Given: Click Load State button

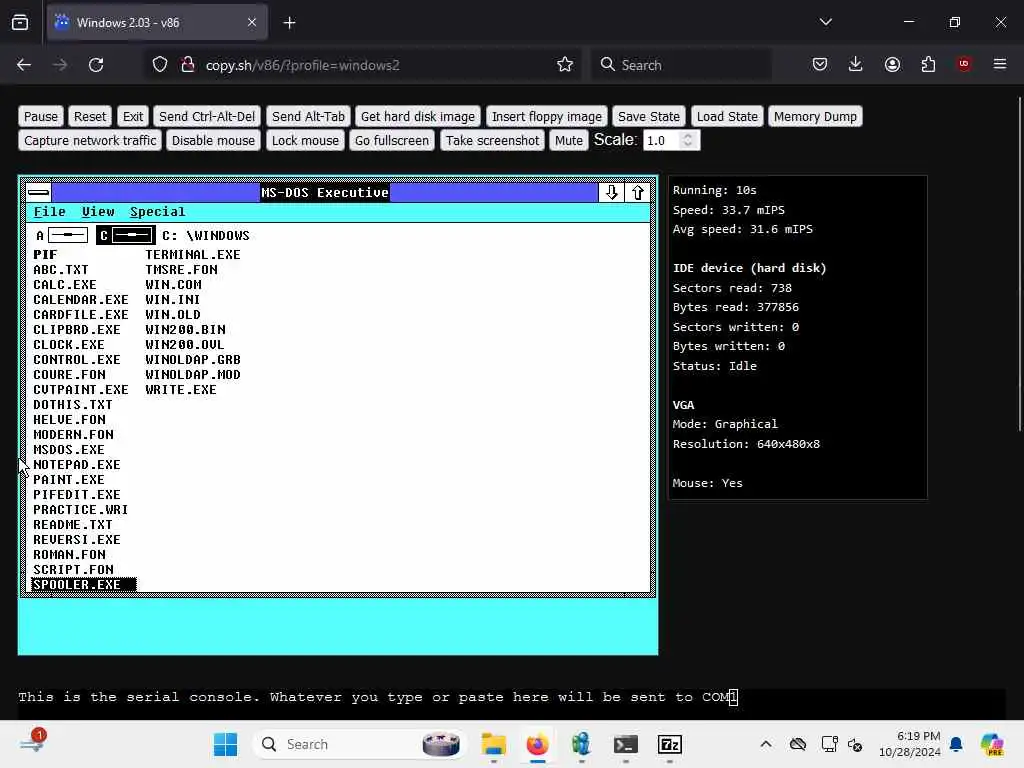Looking at the screenshot, I should [727, 116].
